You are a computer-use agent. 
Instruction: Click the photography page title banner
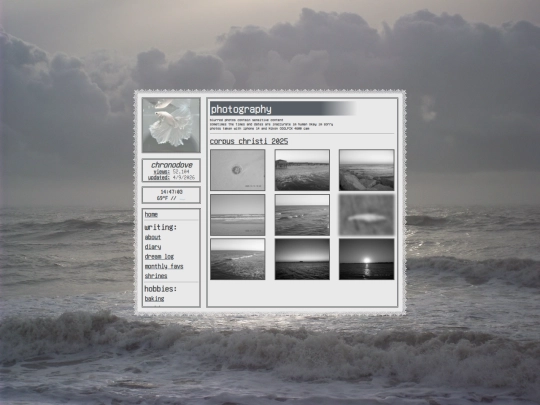click(282, 109)
